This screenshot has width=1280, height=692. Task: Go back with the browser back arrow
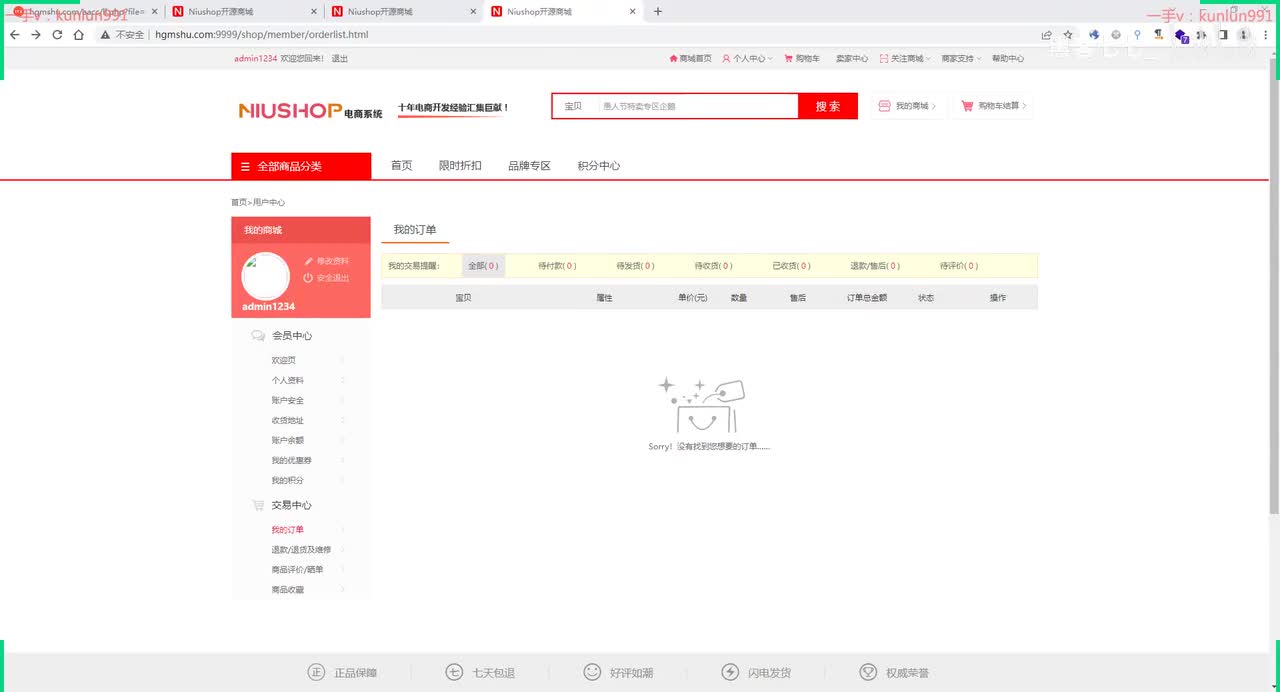point(14,34)
